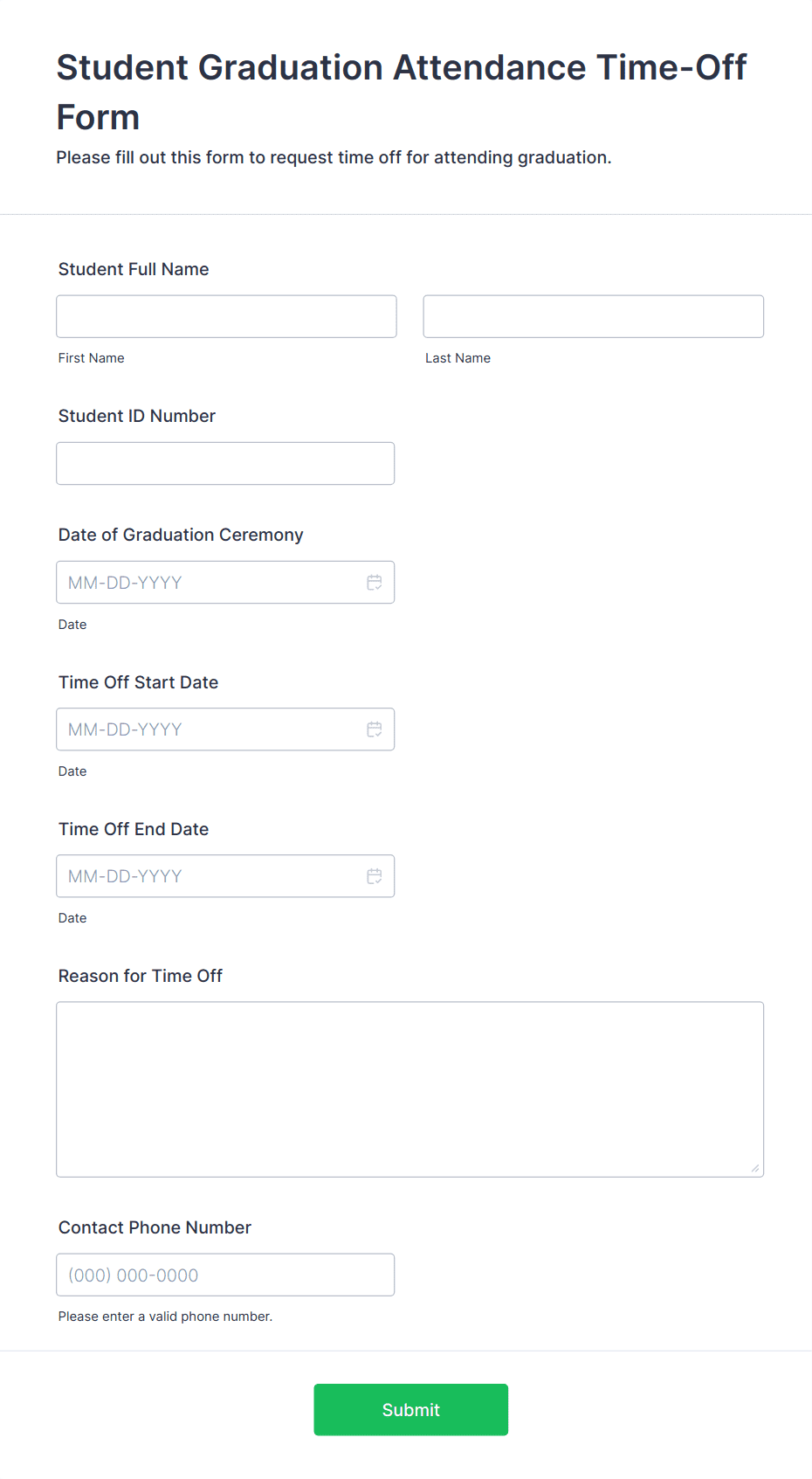Click inside the Reason for Time Off textarea
The width and height of the screenshot is (812, 1479).
click(409, 1089)
